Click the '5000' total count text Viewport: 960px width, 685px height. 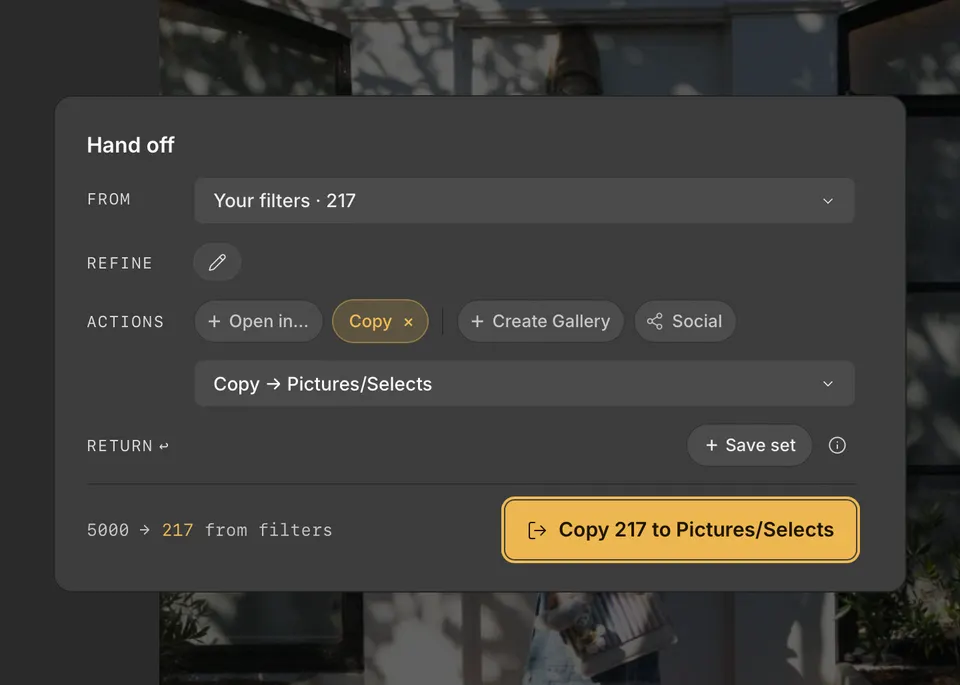click(108, 530)
